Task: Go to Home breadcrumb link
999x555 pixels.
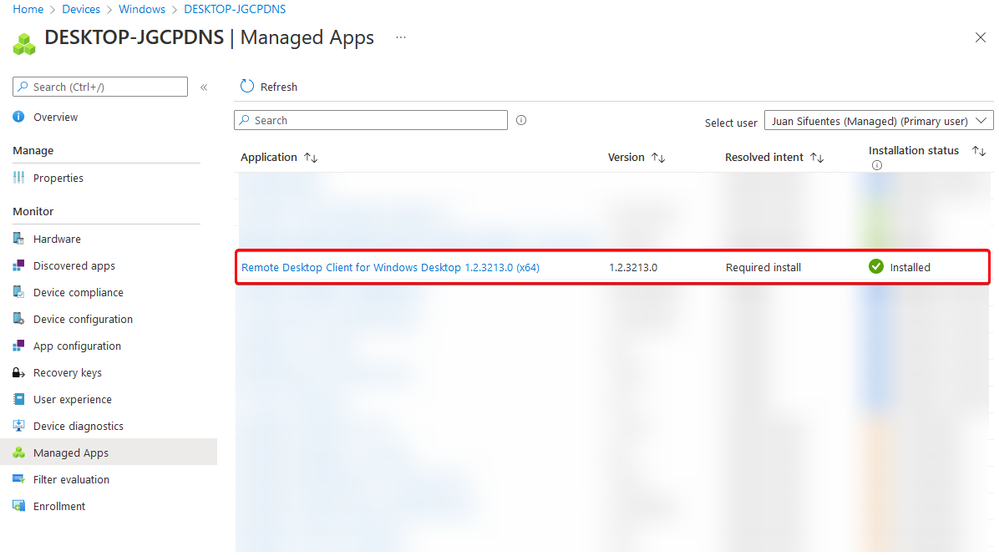Action: tap(28, 9)
